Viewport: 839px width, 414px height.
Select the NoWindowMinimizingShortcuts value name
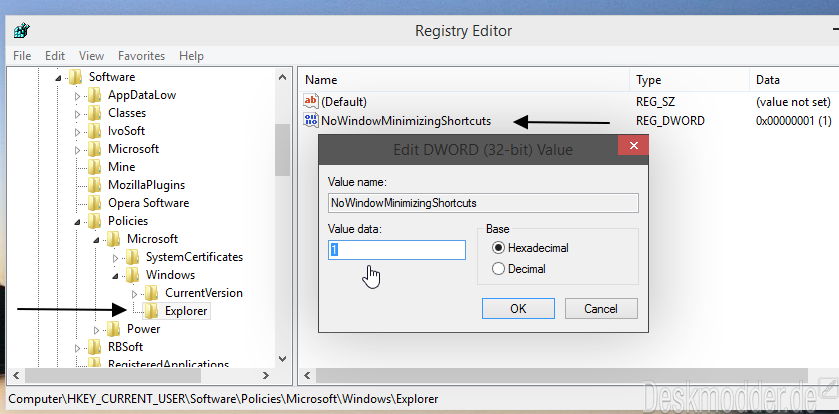click(x=406, y=121)
